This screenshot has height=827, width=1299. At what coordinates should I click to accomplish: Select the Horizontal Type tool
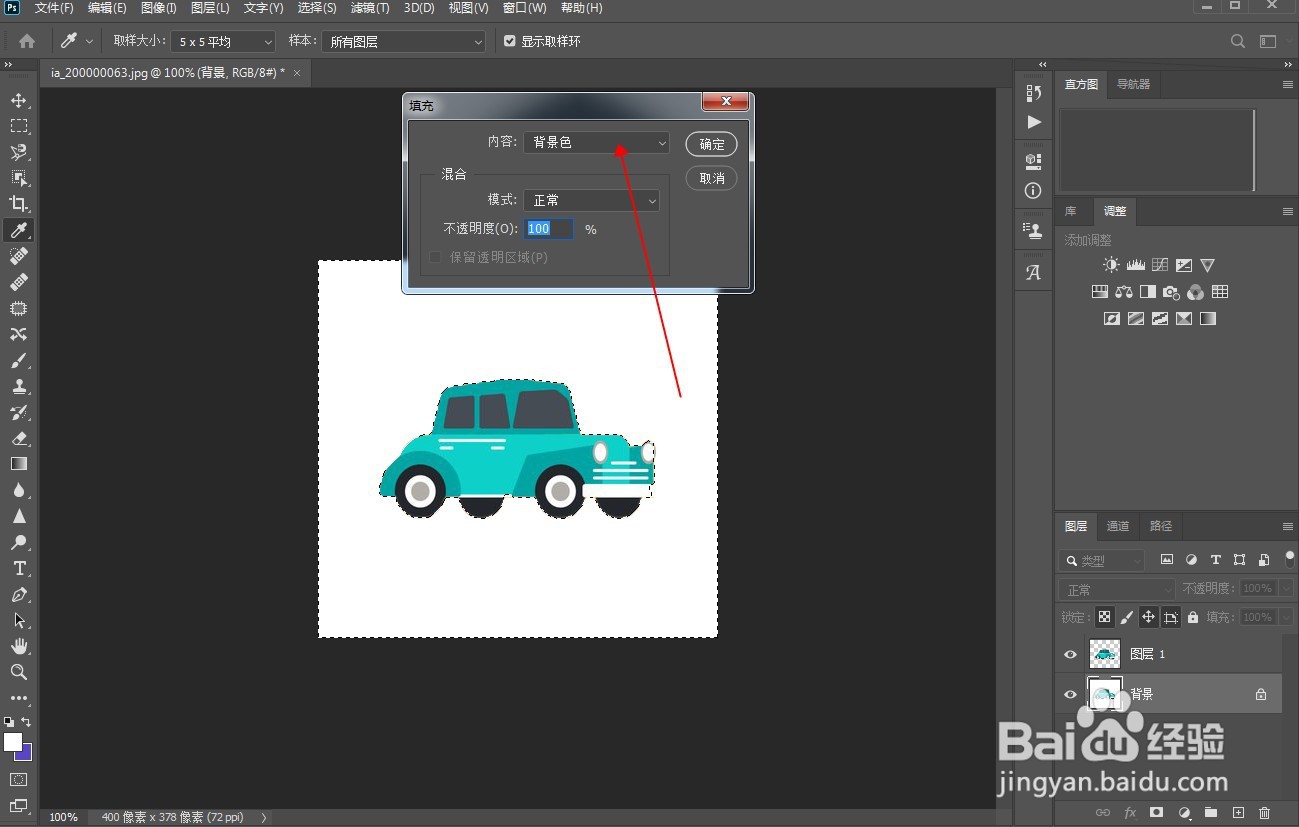[18, 568]
